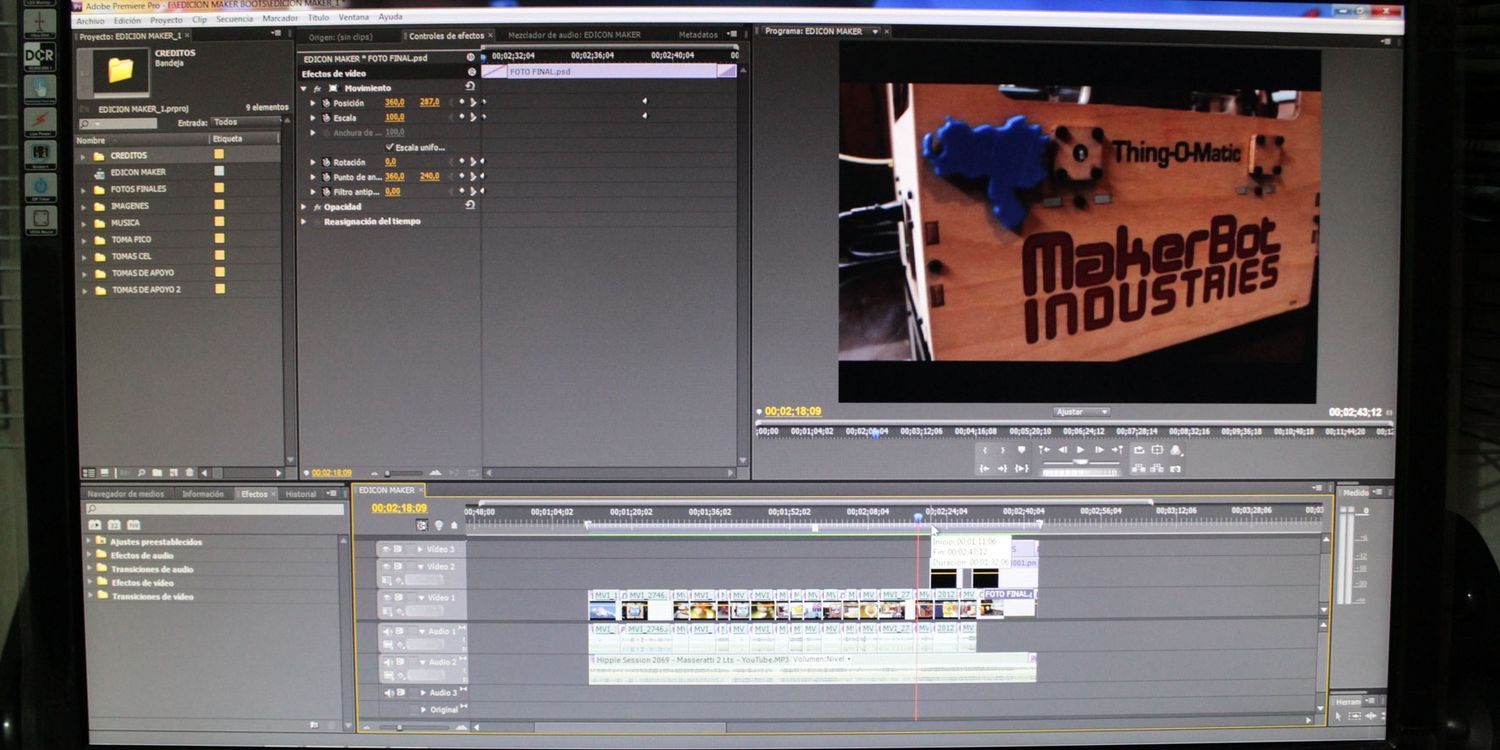Step back one frame in Program monitor
Viewport: 1500px width, 750px height.
[x=1062, y=450]
